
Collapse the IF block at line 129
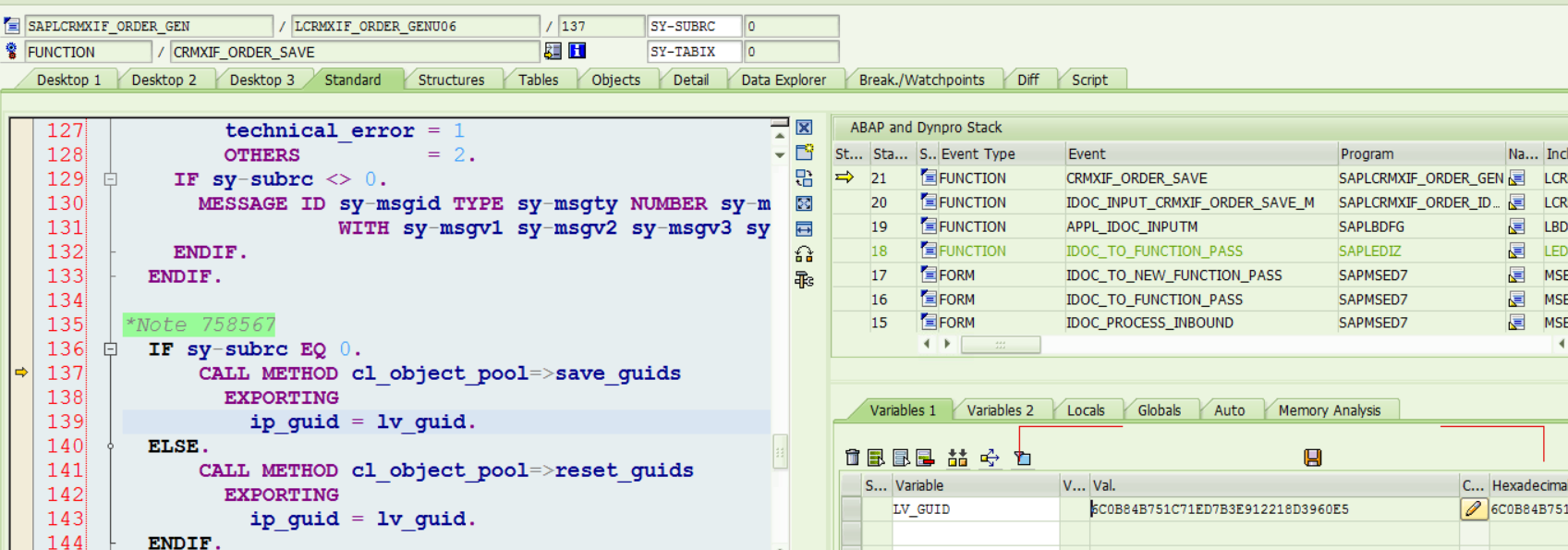pos(111,179)
